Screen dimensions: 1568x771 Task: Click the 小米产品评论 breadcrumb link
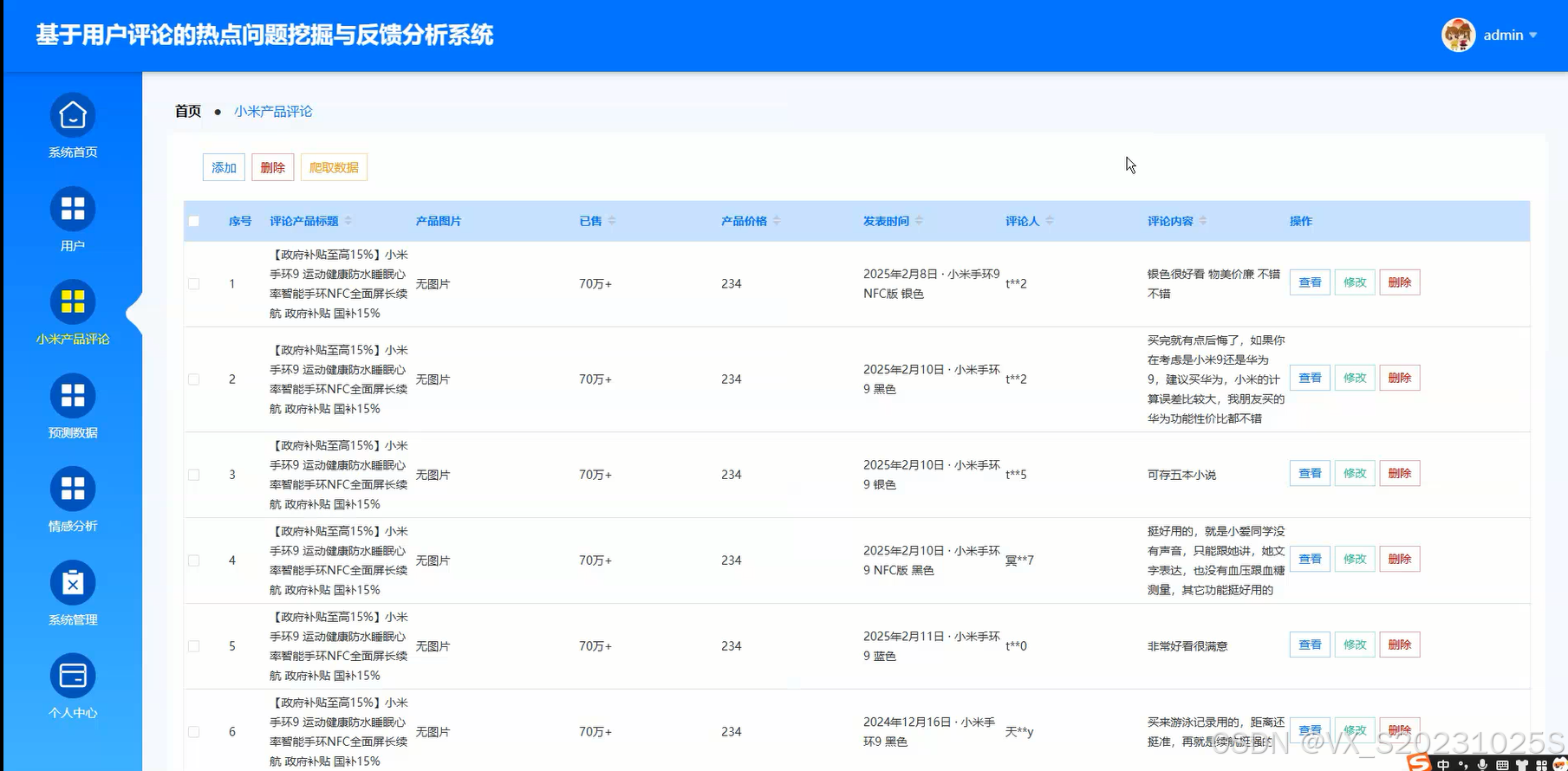pyautogui.click(x=273, y=111)
